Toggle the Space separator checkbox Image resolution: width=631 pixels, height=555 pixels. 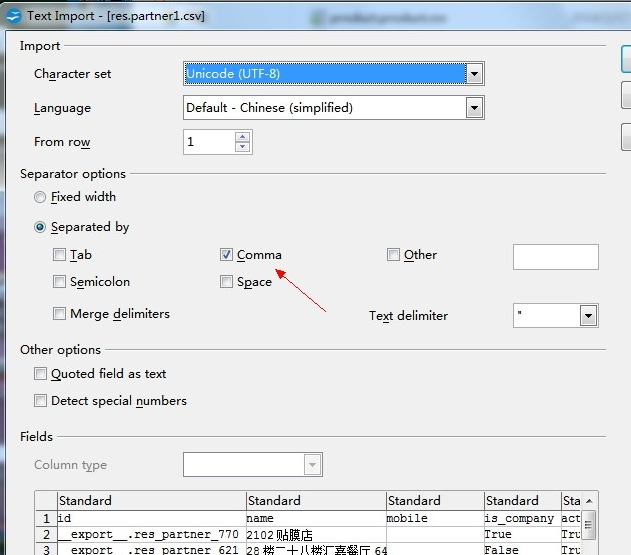point(227,283)
